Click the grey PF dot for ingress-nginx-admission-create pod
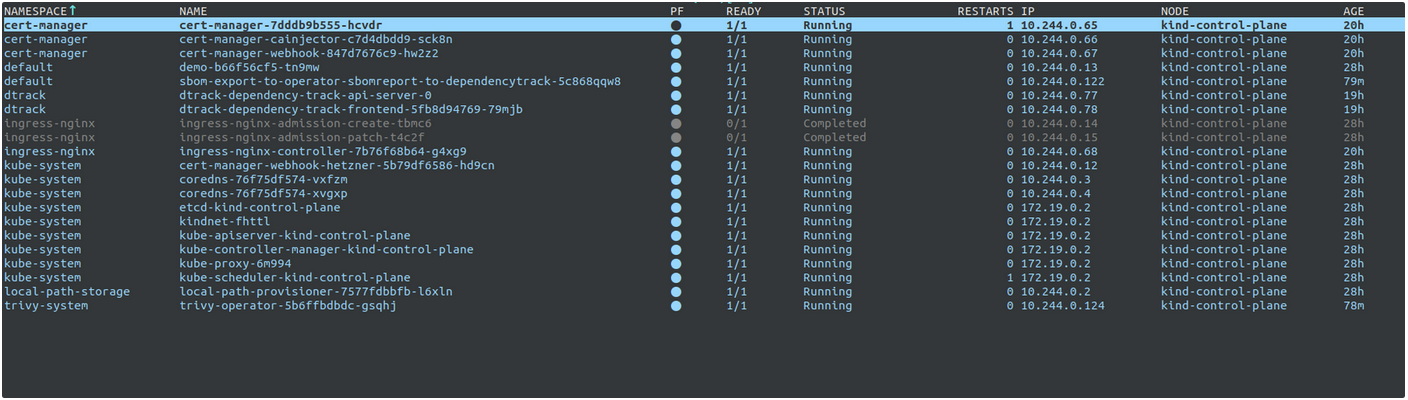Screen dimensions: 1408x400 [x=676, y=123]
